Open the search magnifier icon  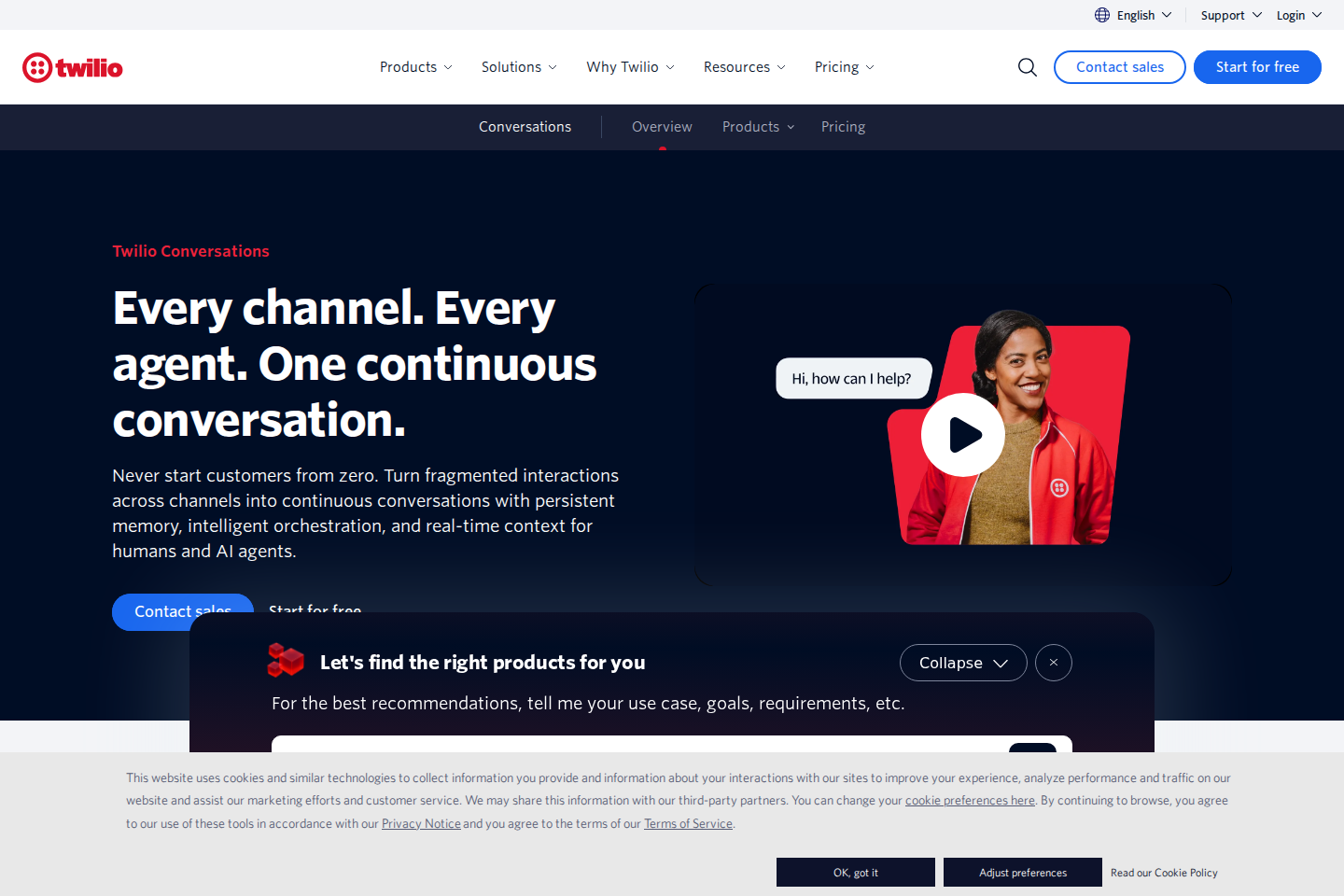(x=1028, y=67)
